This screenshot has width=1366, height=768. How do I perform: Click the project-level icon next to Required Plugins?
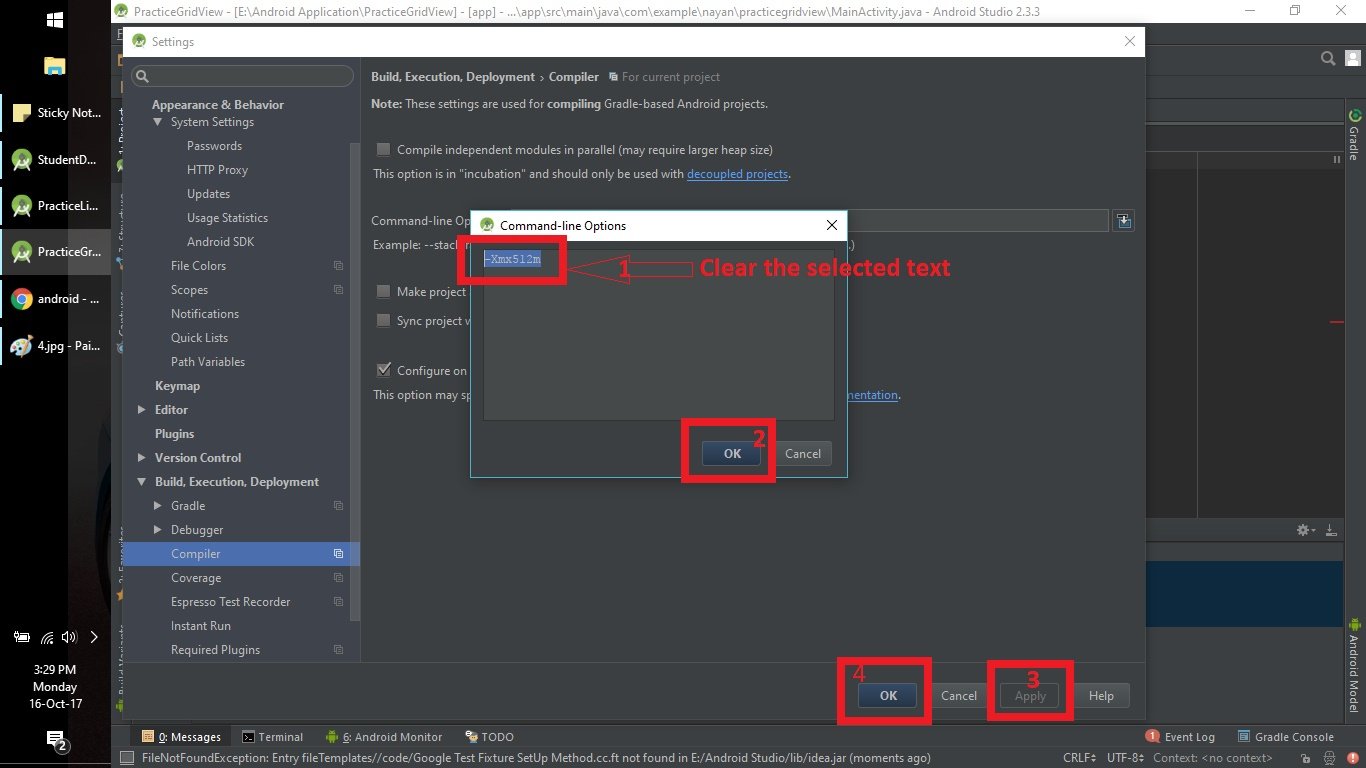(x=338, y=650)
